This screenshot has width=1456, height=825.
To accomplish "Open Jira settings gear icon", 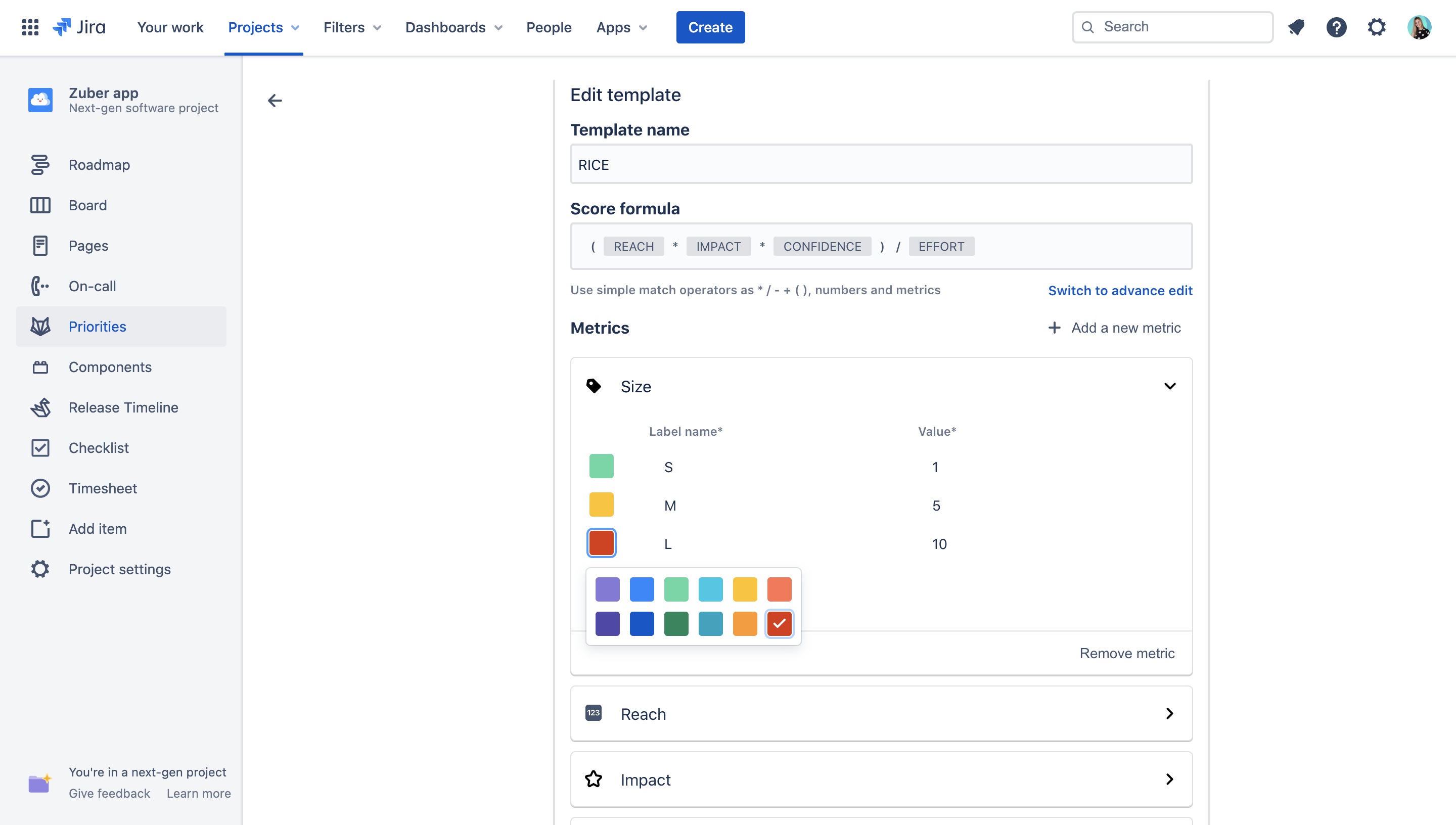I will (x=1376, y=27).
